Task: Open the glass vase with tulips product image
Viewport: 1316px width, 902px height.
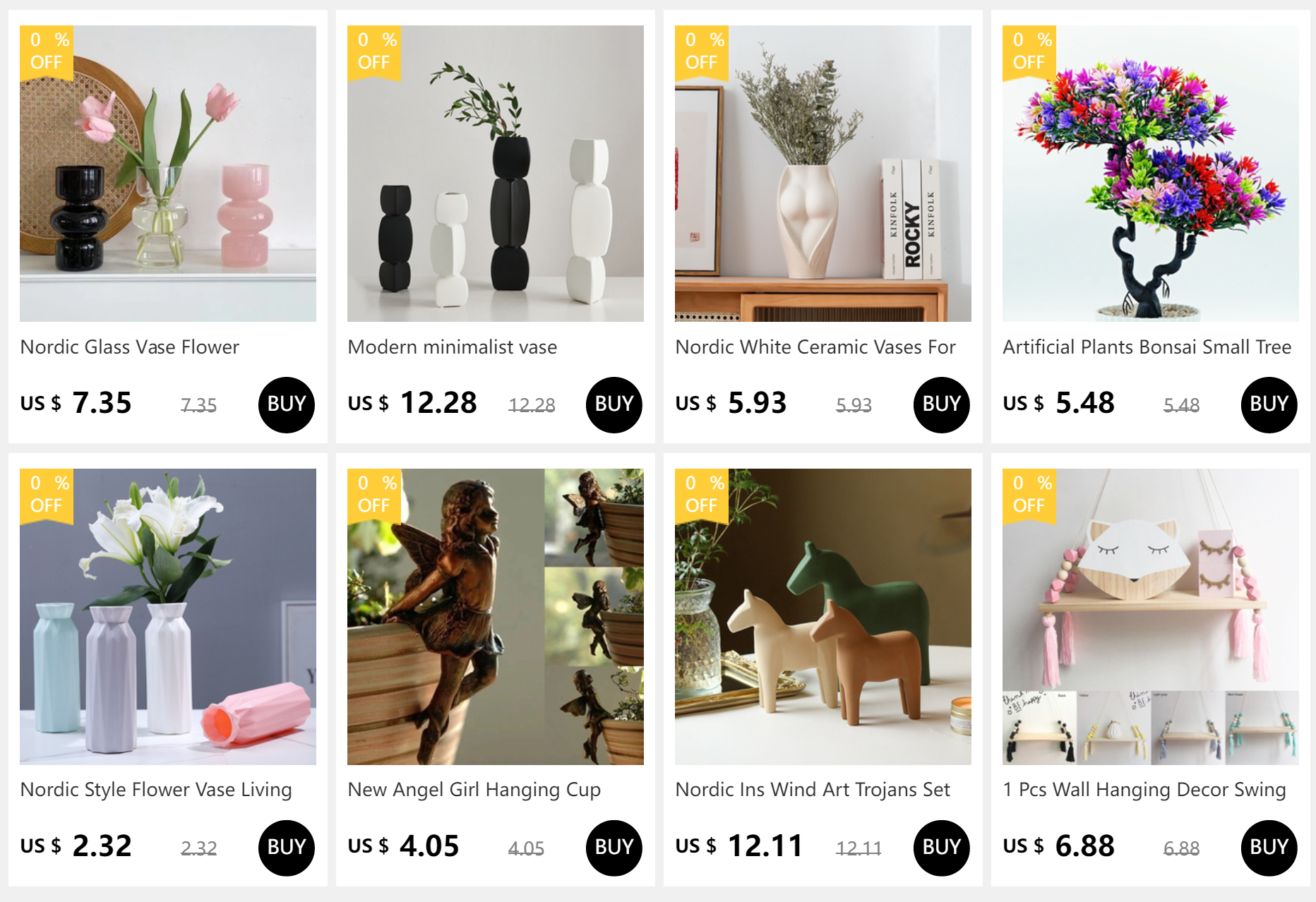Action: click(x=168, y=174)
